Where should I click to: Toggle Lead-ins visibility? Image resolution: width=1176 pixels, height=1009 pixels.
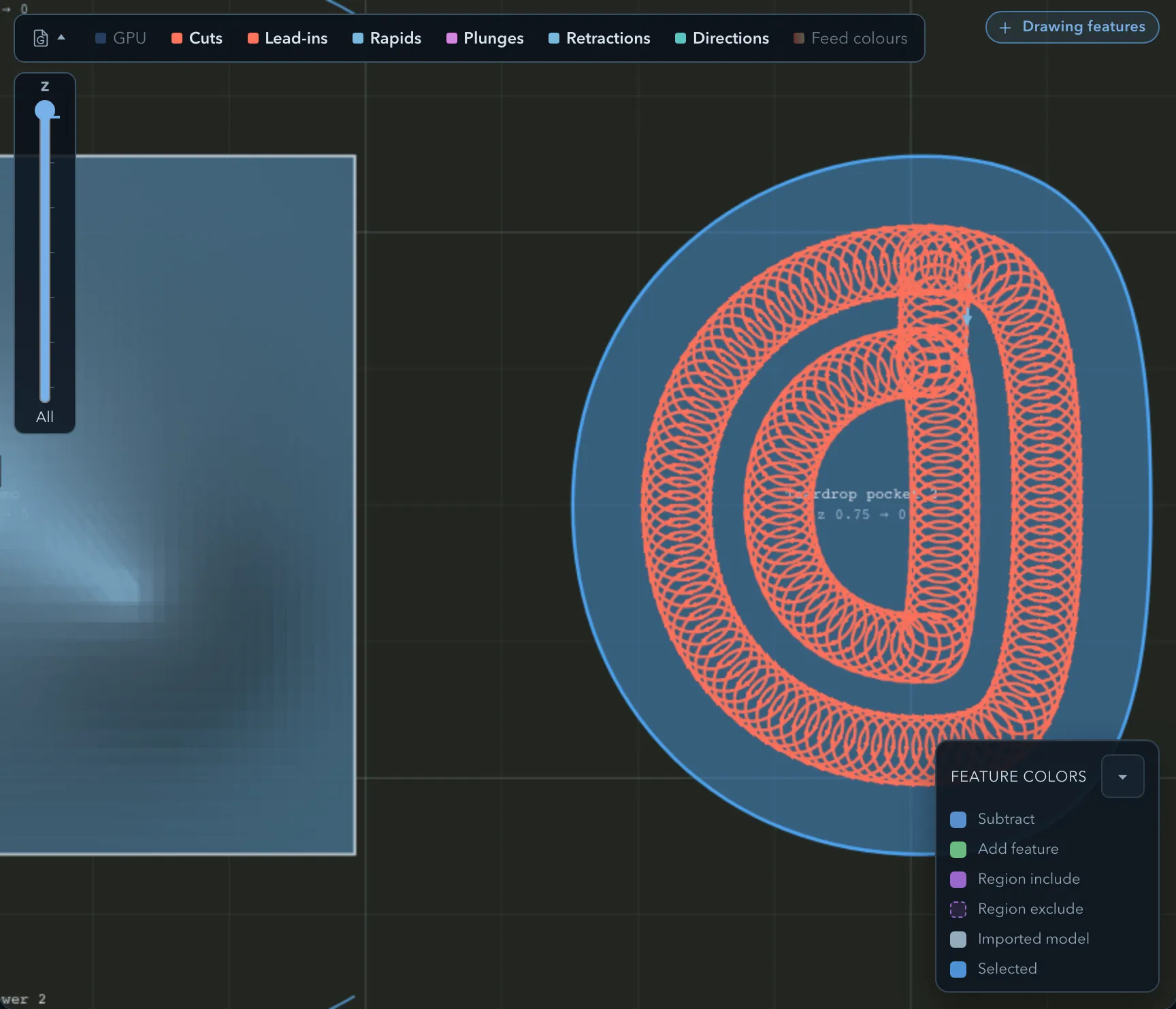(287, 38)
